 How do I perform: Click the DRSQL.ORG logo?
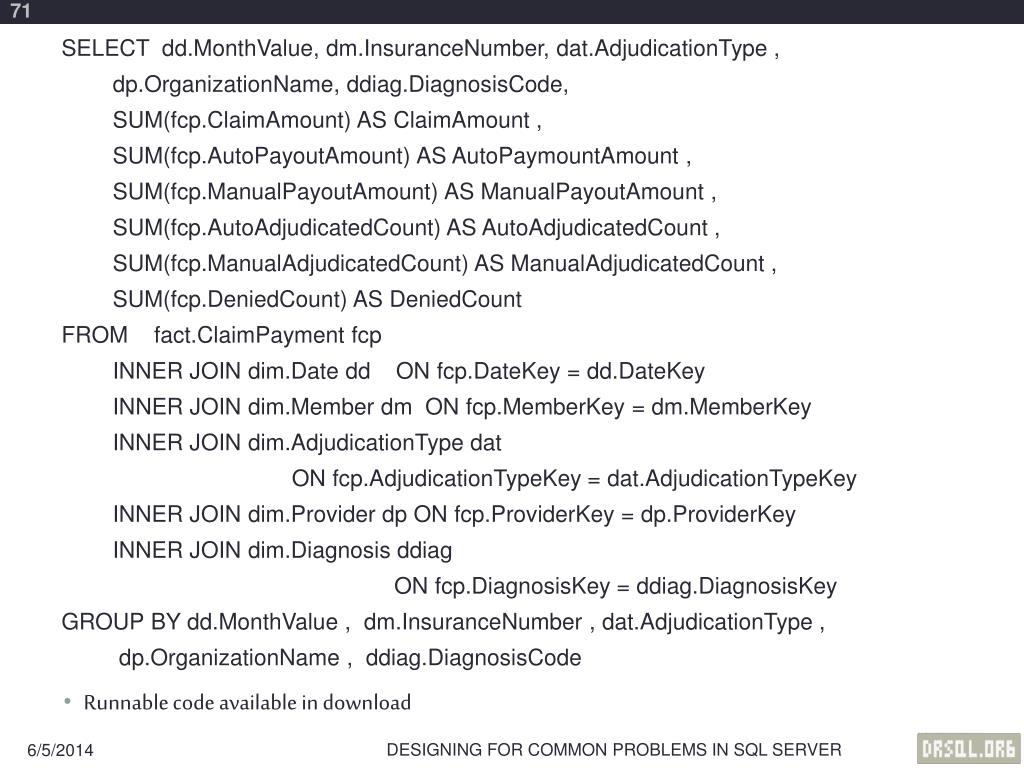coord(969,748)
